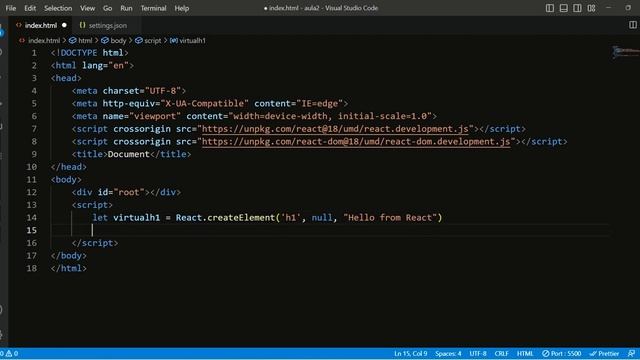
Task: Click the charset="UTF-8" attribute text
Action: click(142, 91)
